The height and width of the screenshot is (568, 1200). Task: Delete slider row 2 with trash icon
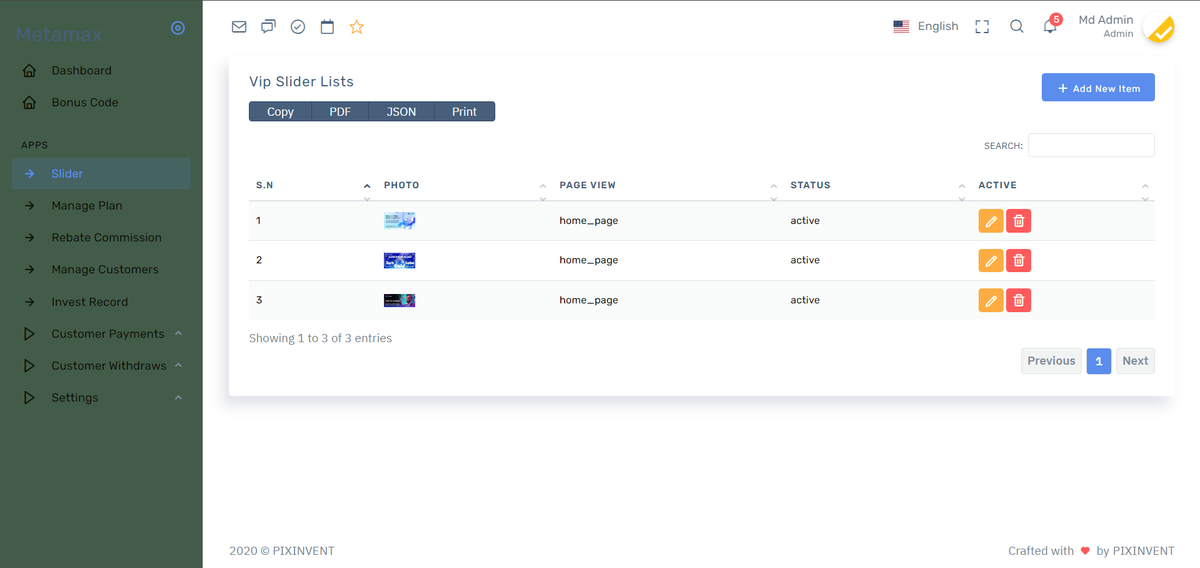1019,261
